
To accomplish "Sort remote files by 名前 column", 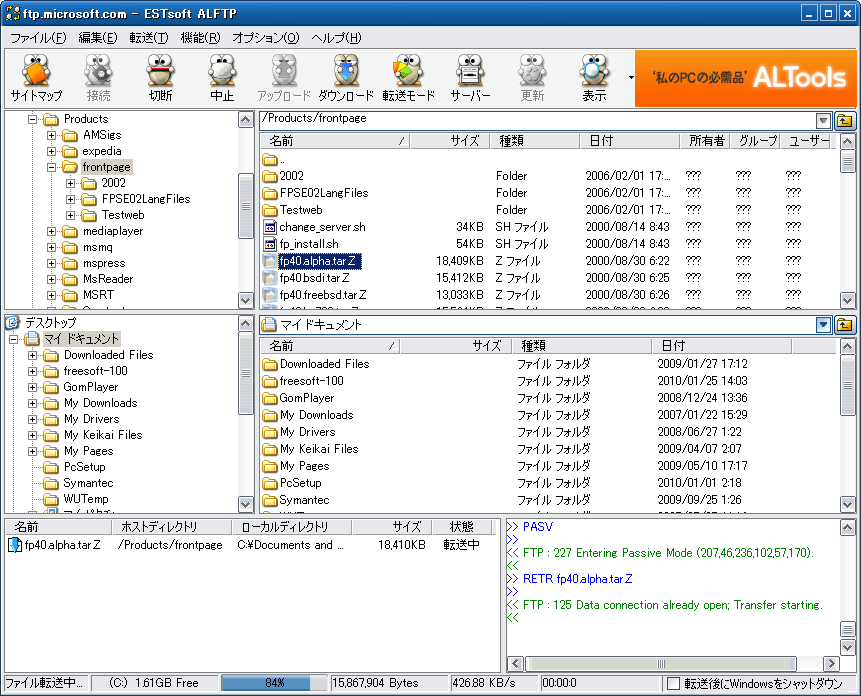I will pyautogui.click(x=335, y=141).
